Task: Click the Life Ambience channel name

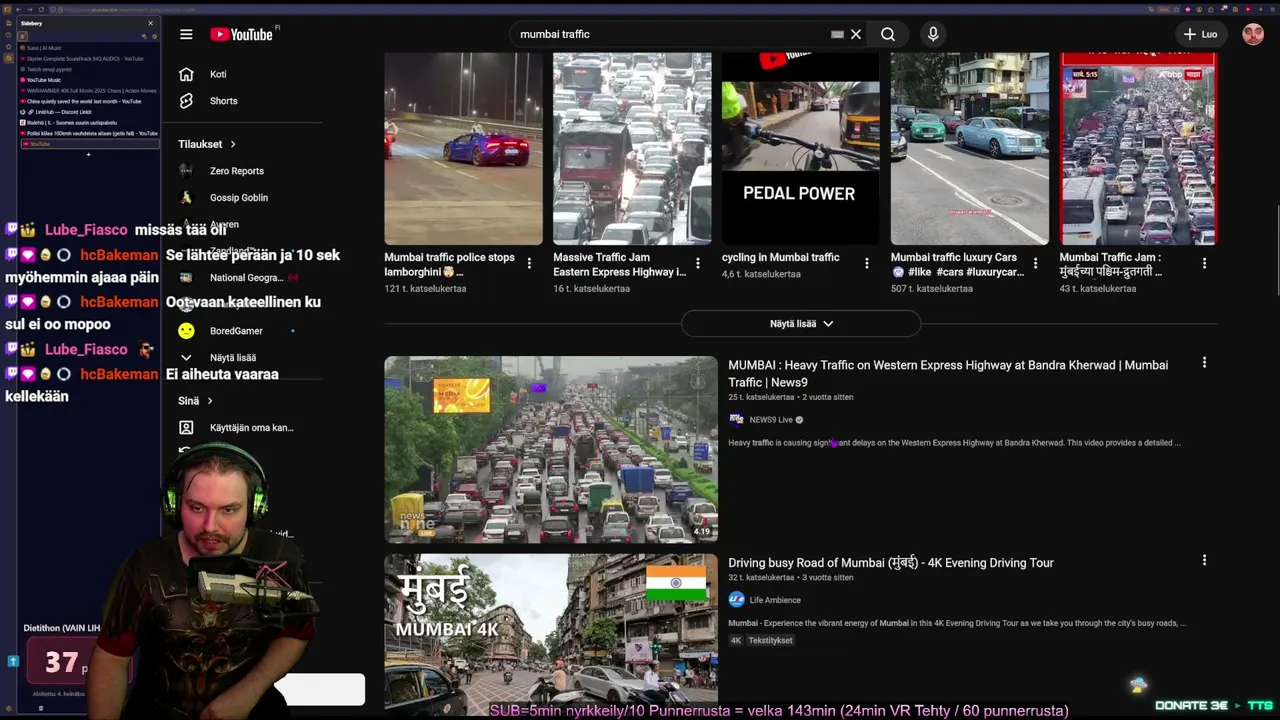Action: (x=775, y=600)
